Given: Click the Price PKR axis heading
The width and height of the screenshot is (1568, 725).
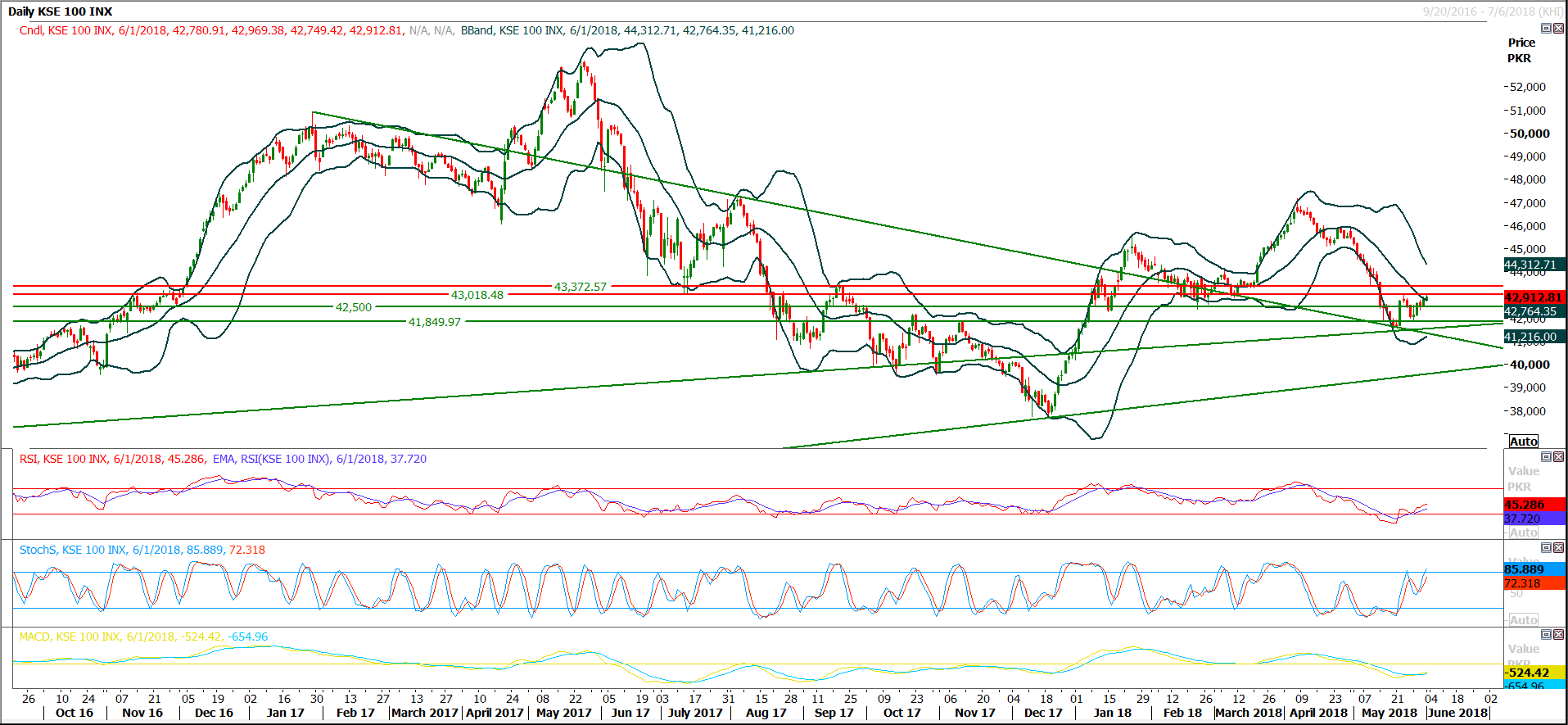Looking at the screenshot, I should pos(1521,50).
